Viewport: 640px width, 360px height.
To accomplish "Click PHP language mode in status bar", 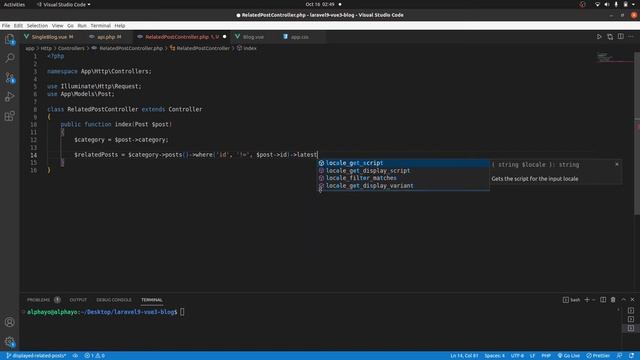I will (x=546, y=356).
